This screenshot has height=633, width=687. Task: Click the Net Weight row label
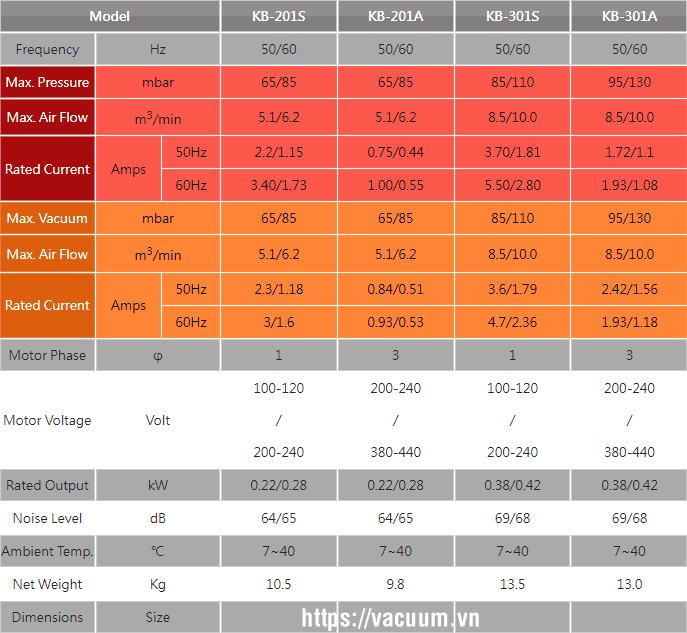(47, 584)
